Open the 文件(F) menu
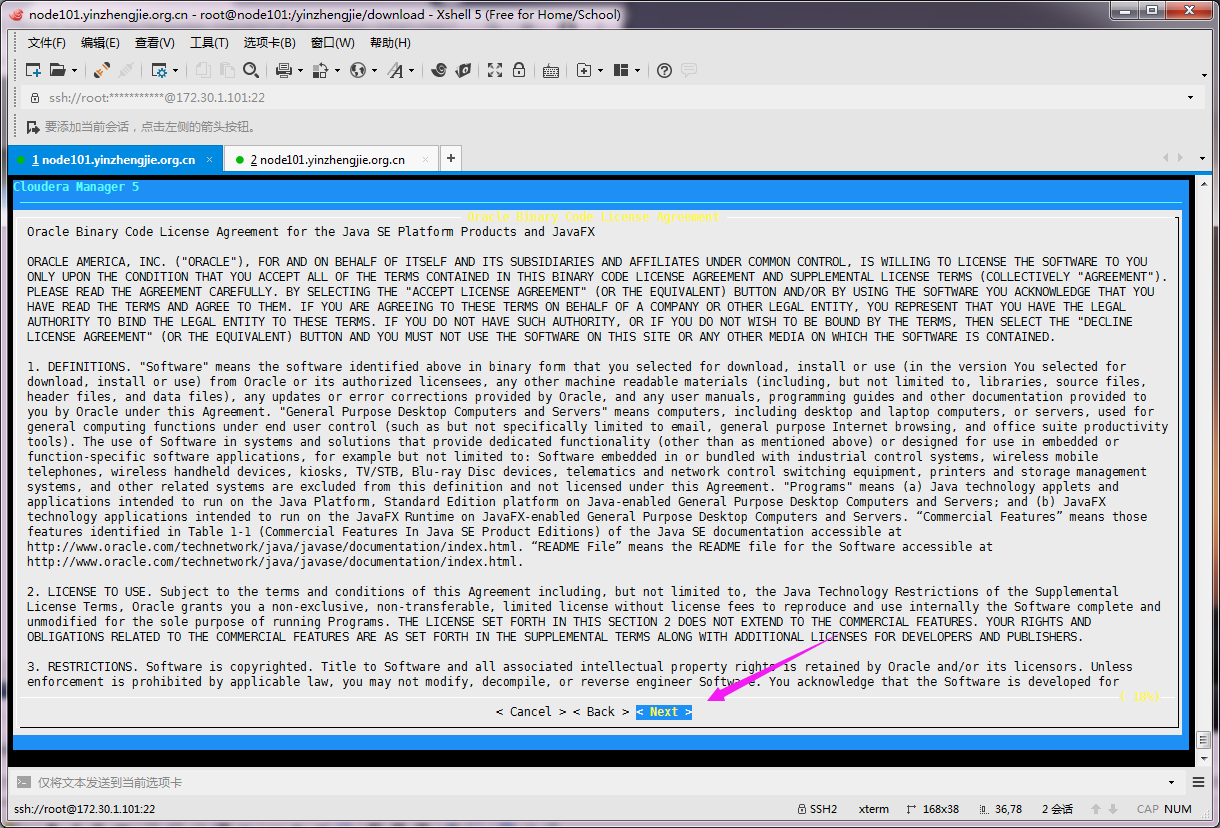 [46, 43]
